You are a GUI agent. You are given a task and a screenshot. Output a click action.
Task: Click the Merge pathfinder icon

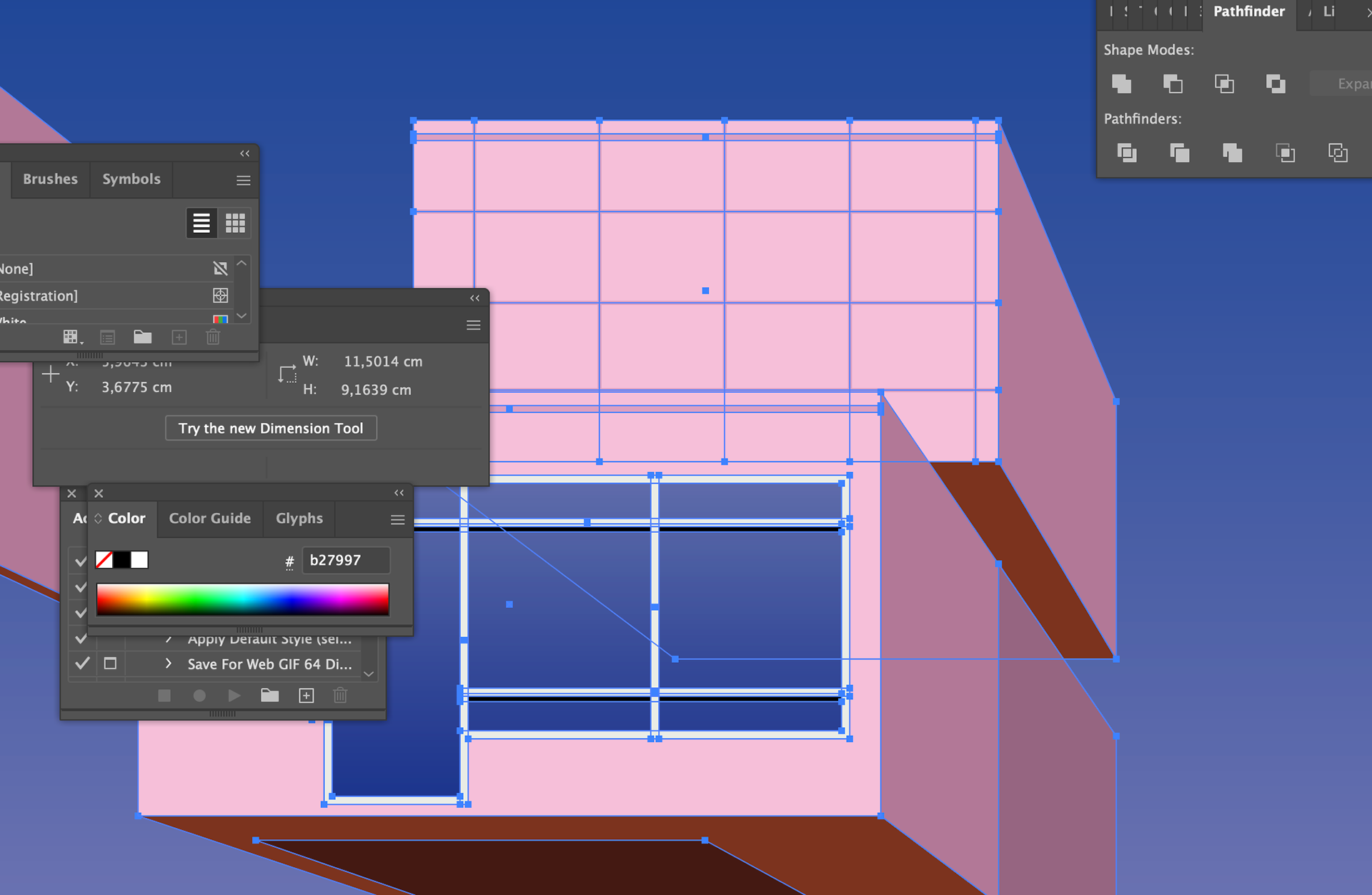(1232, 152)
